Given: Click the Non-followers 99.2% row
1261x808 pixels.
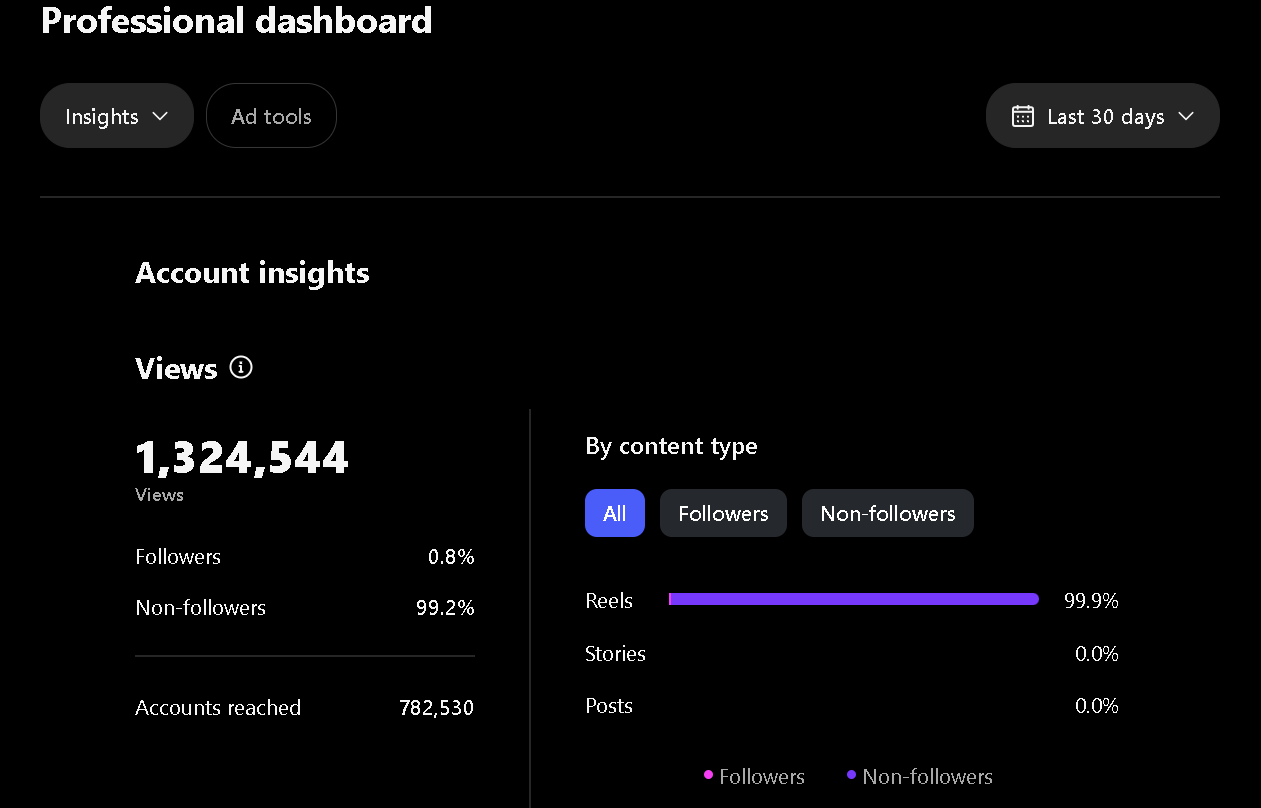Looking at the screenshot, I should pos(304,608).
